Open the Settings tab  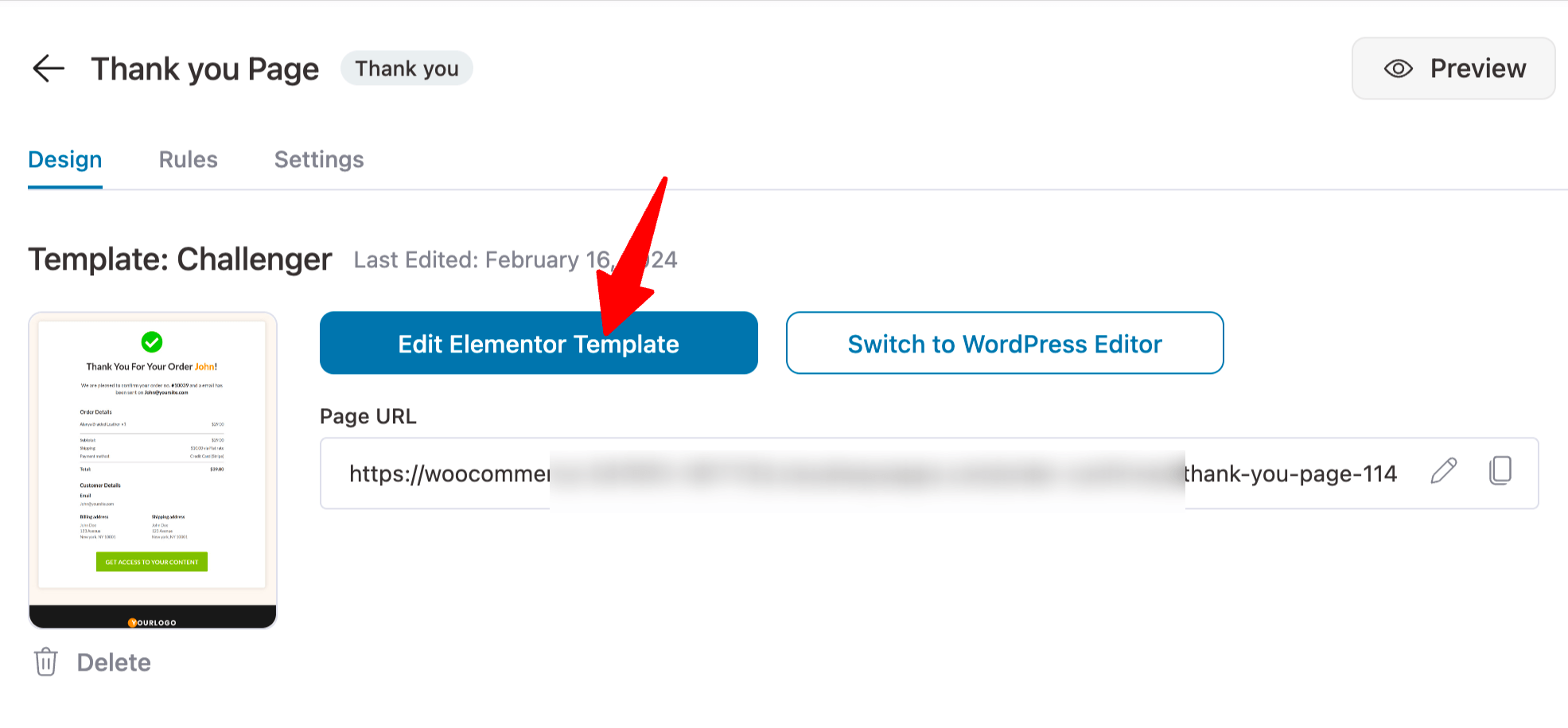click(318, 159)
